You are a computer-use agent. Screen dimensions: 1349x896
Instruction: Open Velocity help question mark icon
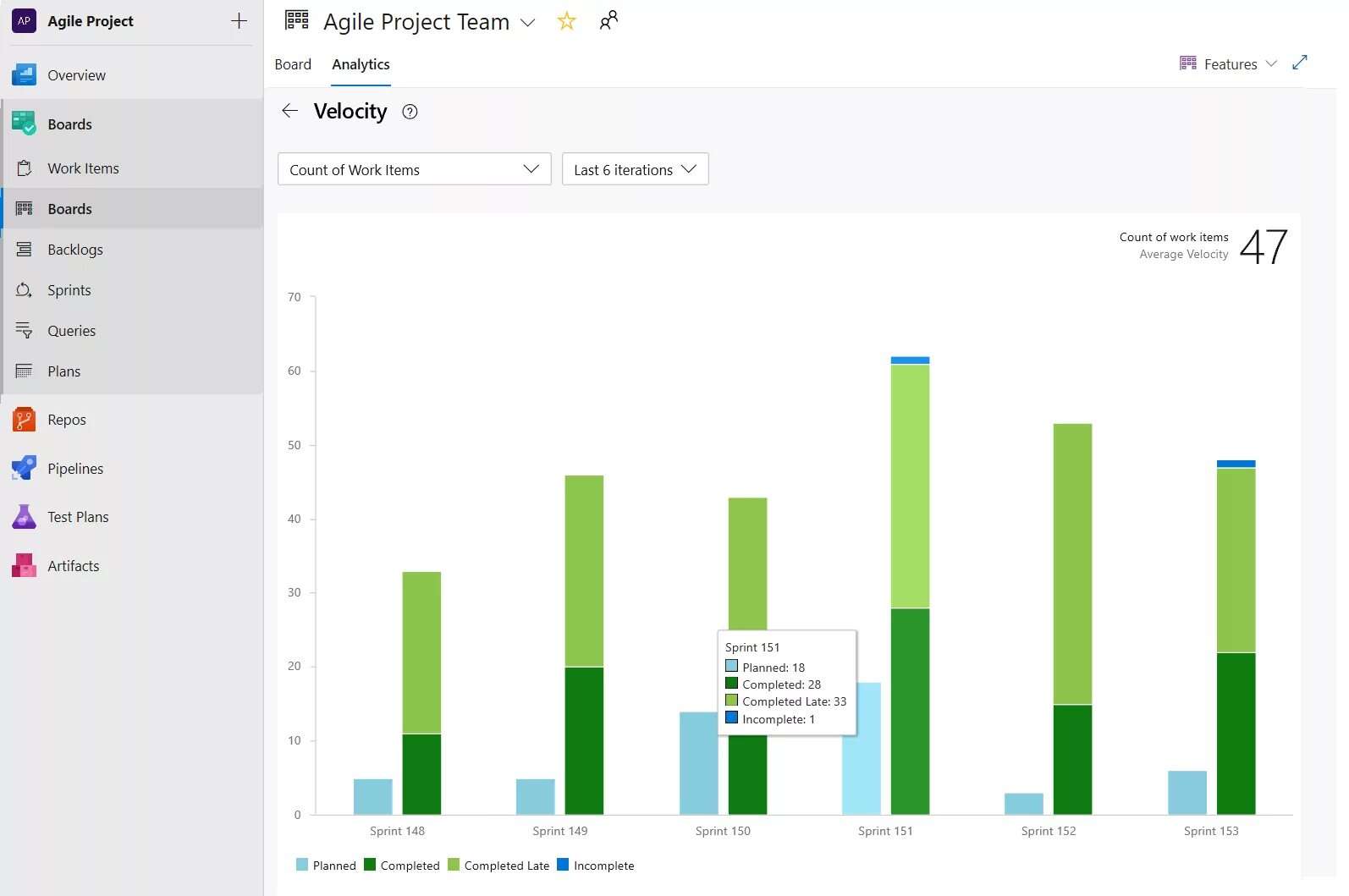coord(410,112)
